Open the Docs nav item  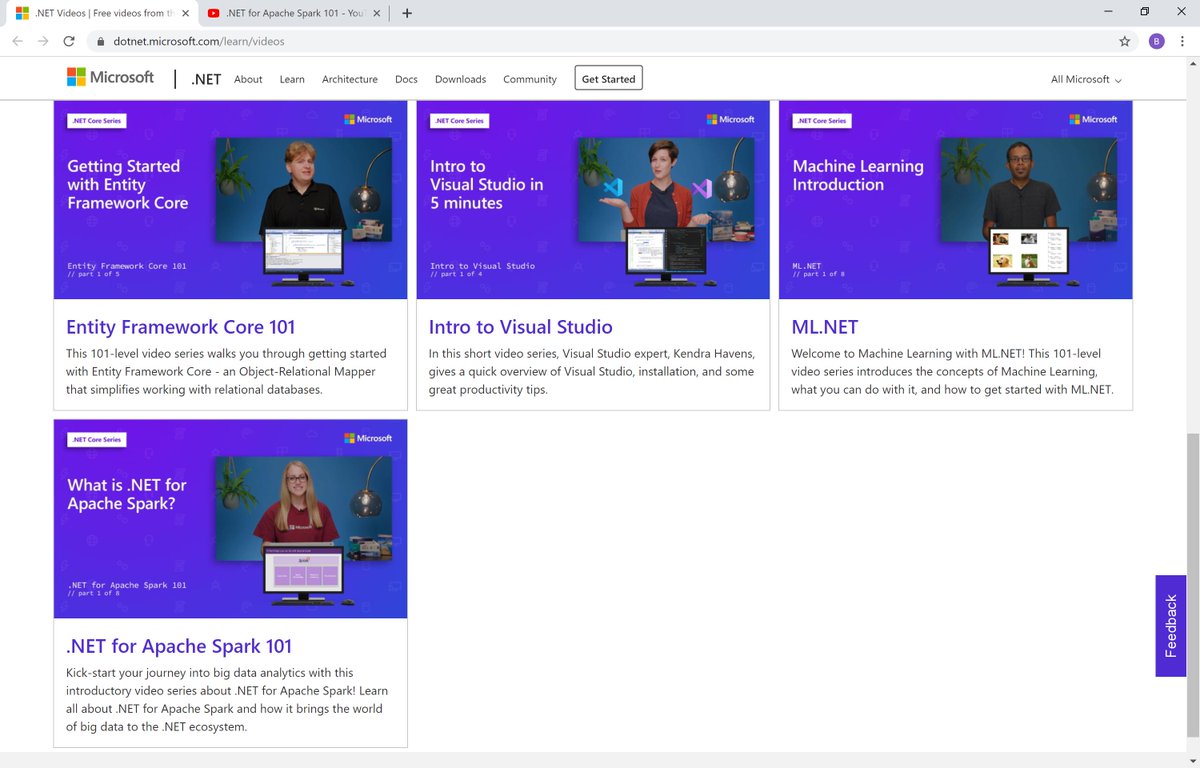click(406, 79)
